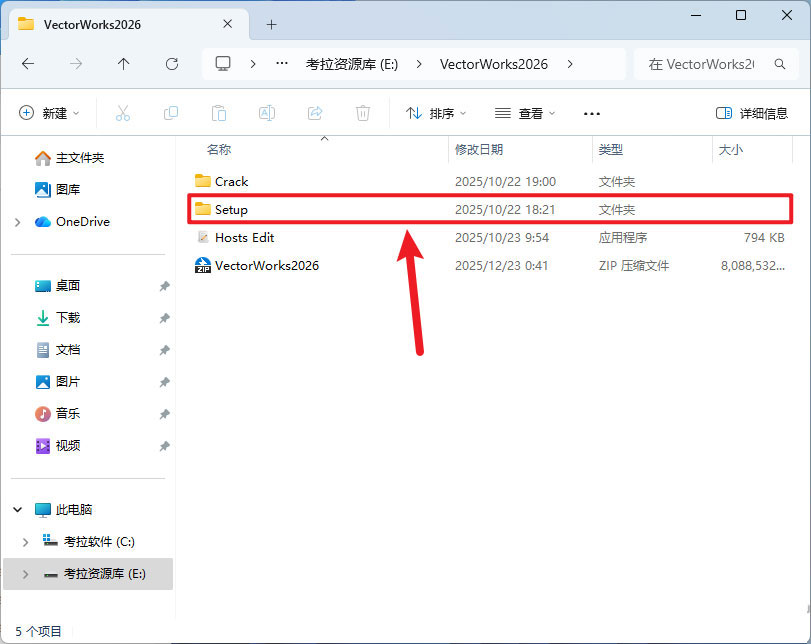Click the pin icon beside 桌面

coord(164,286)
